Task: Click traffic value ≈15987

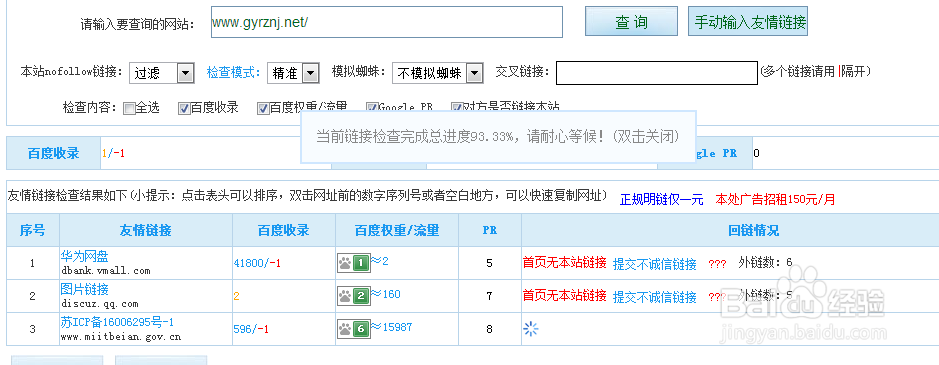Action: 391,327
